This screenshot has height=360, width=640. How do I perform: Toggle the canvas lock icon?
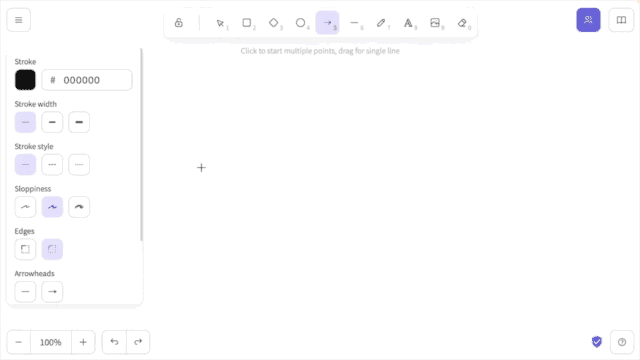coord(179,23)
